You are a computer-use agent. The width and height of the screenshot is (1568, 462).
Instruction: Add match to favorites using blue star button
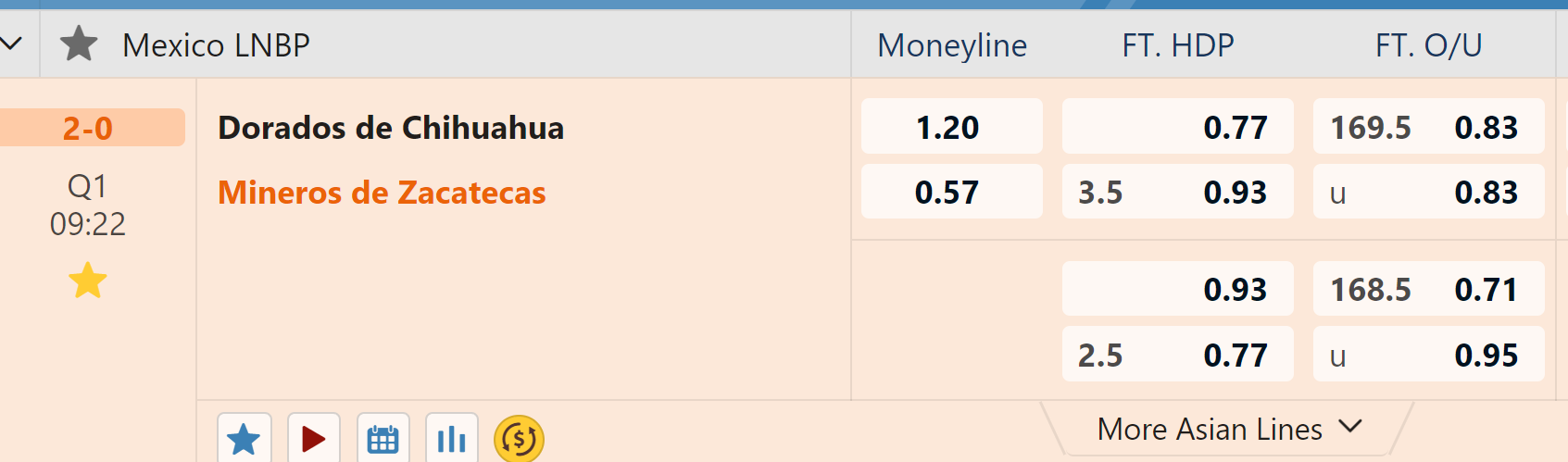pyautogui.click(x=244, y=439)
